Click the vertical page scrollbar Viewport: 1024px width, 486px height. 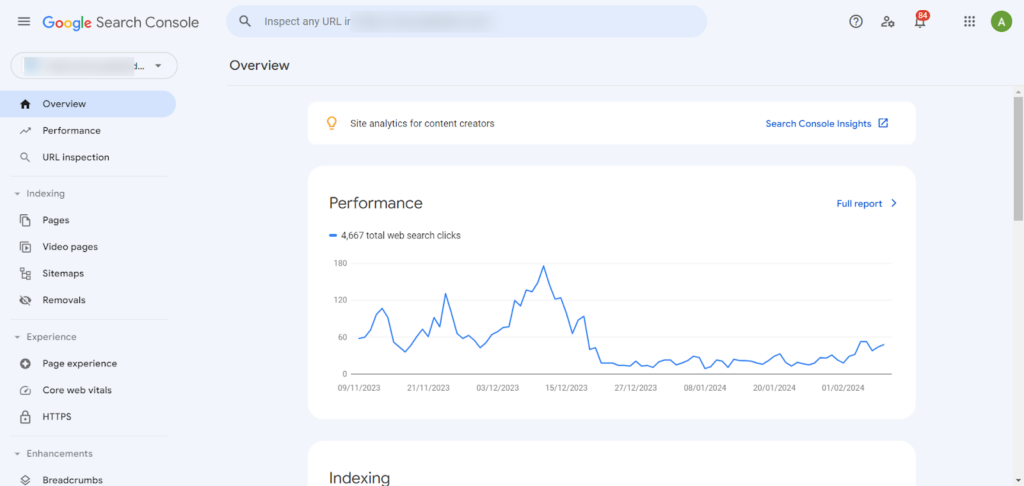(x=1018, y=160)
